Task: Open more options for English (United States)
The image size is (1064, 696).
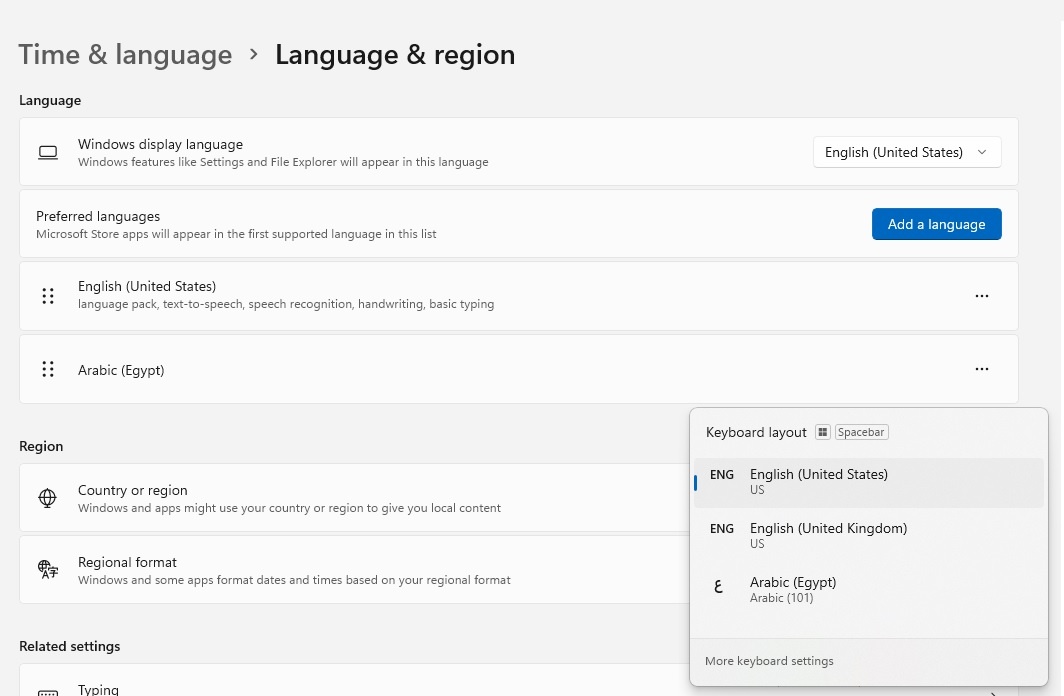Action: pyautogui.click(x=981, y=296)
